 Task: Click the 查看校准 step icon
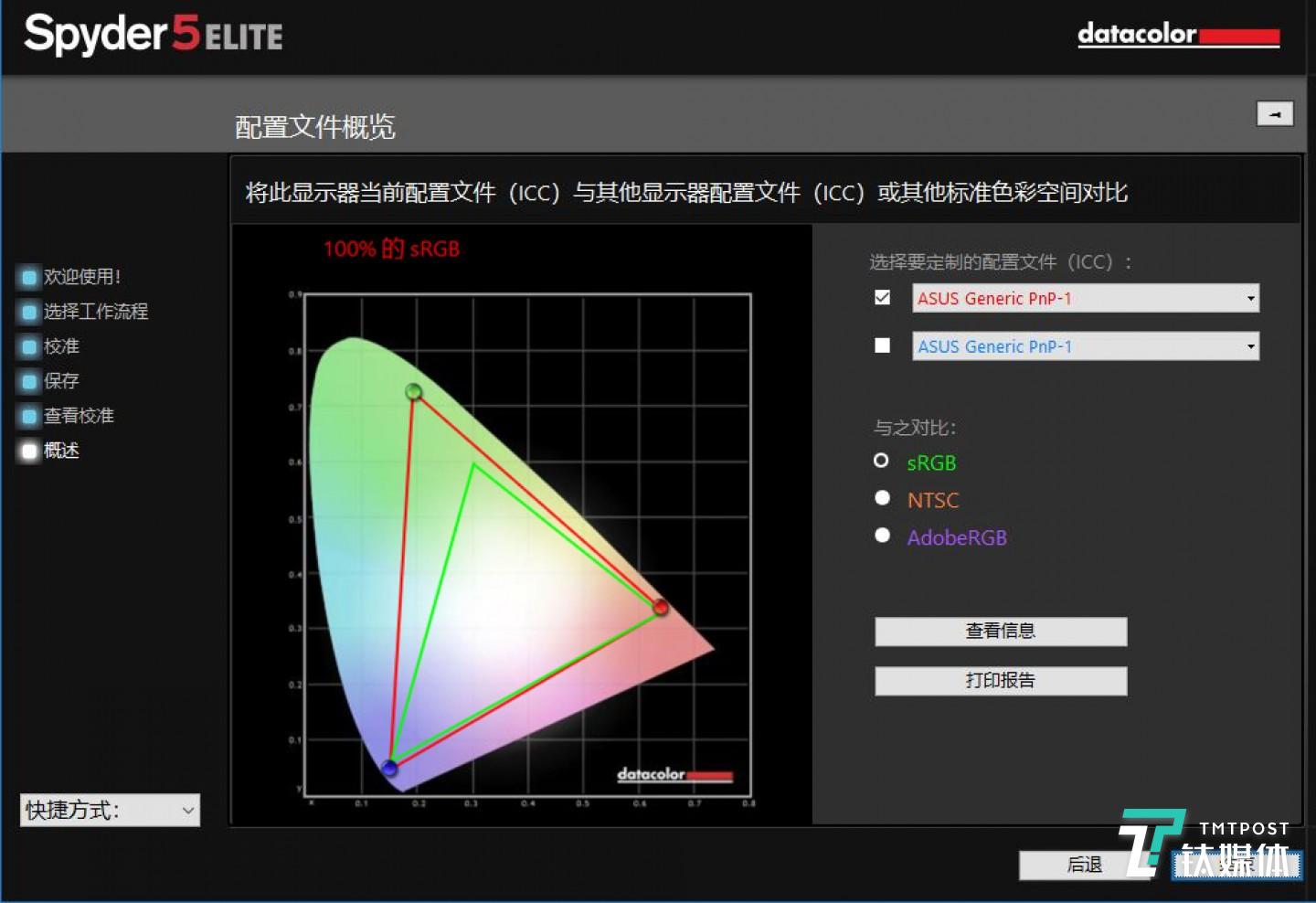pyautogui.click(x=27, y=415)
